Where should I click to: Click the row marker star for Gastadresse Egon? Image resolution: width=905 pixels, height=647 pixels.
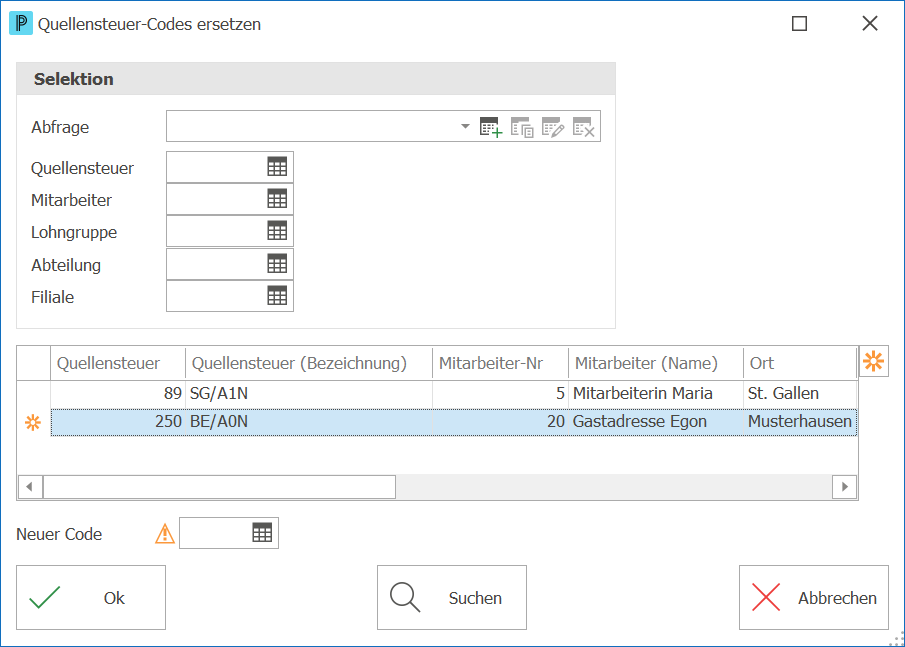pos(33,422)
